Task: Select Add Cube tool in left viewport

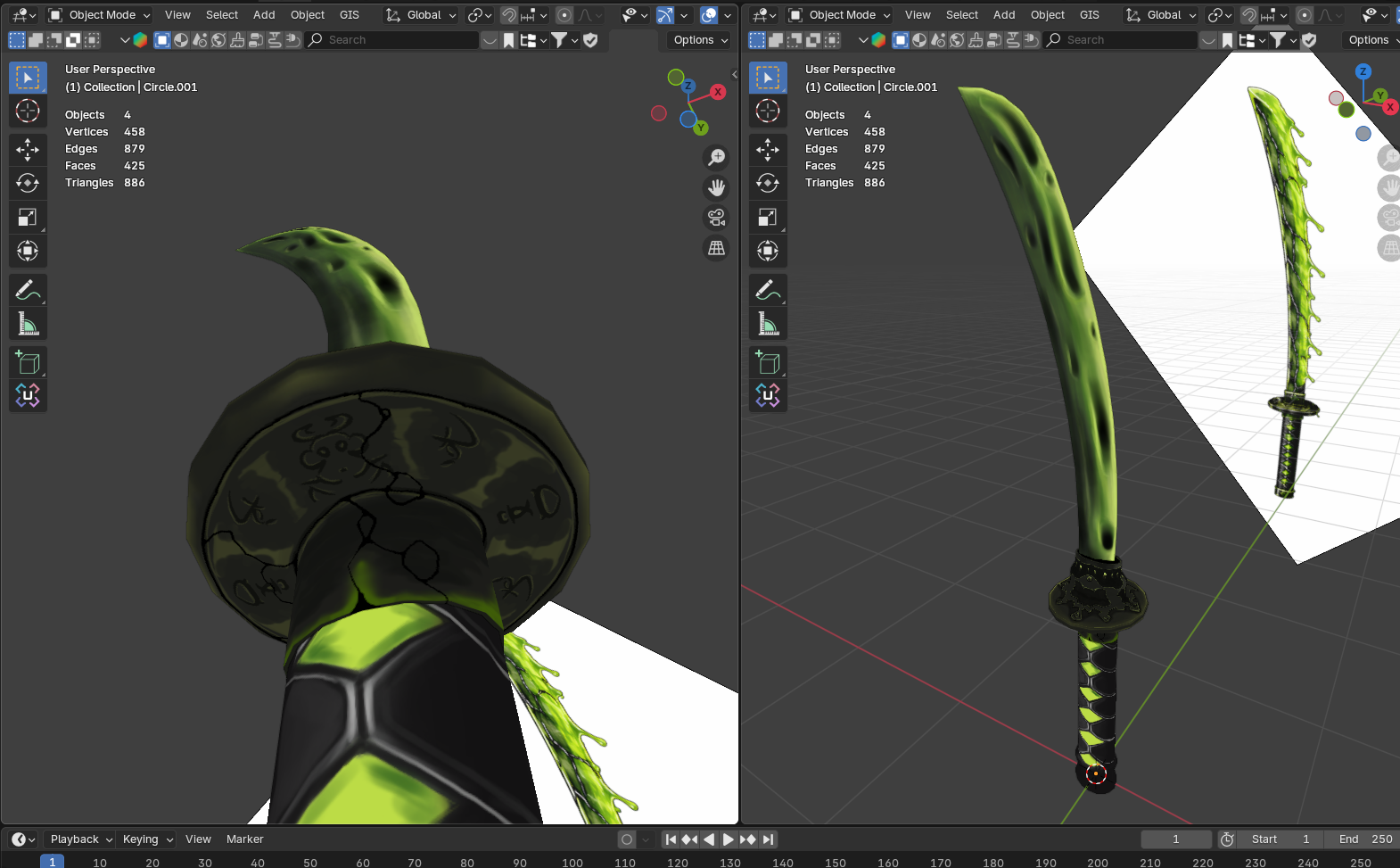Action: 28,362
